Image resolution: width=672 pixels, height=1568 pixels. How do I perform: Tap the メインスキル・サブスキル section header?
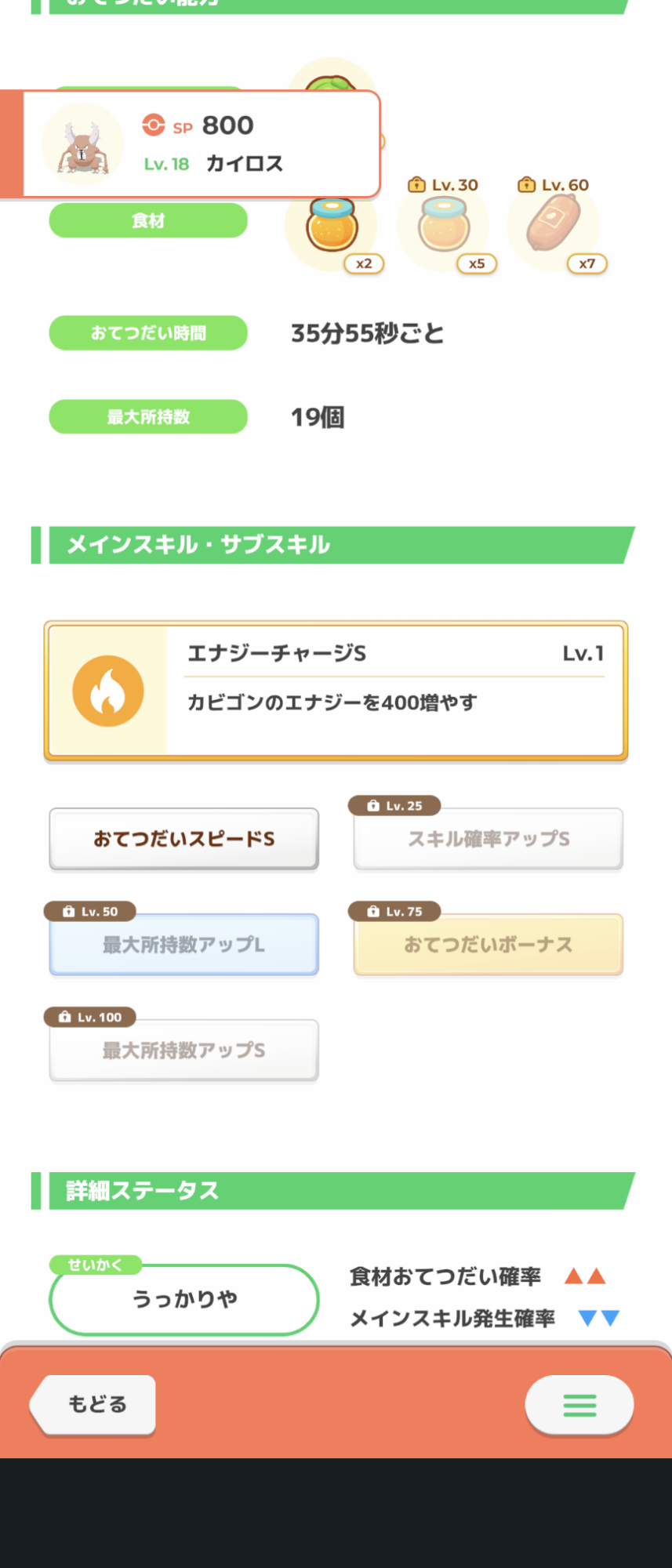[x=198, y=545]
